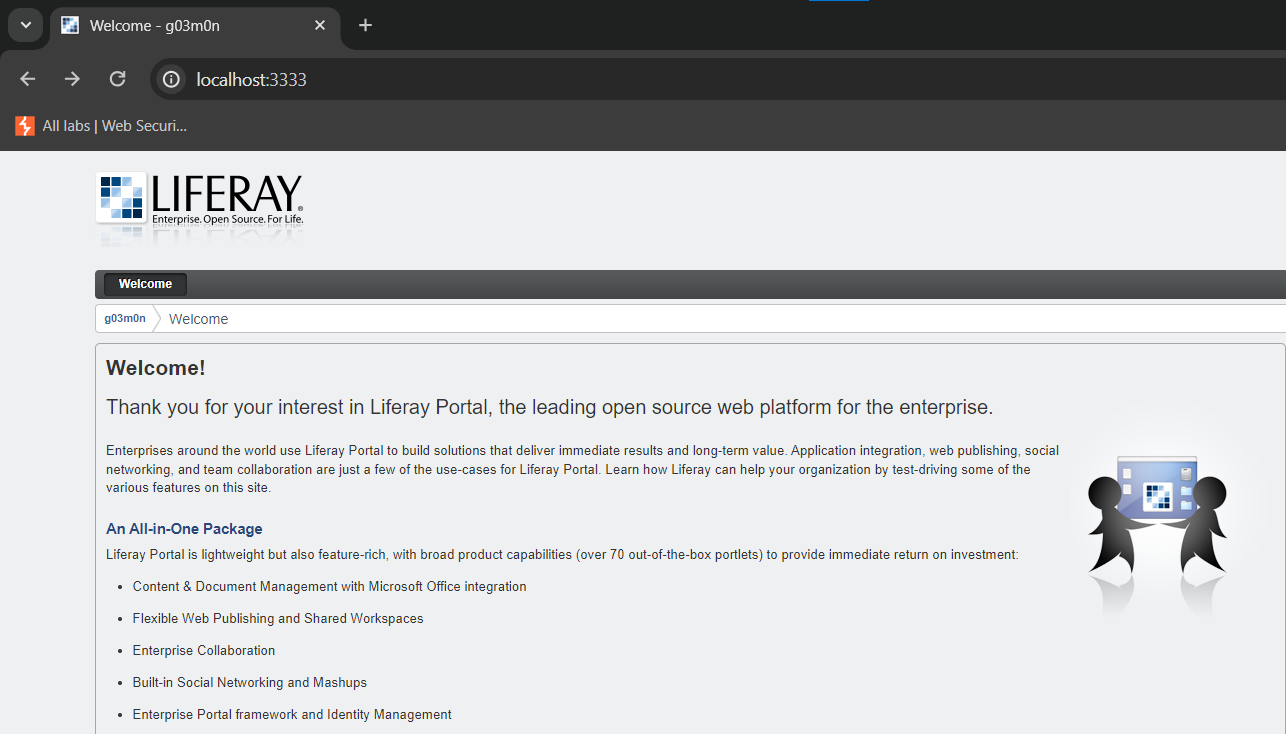Select the Welcome navigation tab
Image resolution: width=1286 pixels, height=734 pixels.
pos(145,284)
